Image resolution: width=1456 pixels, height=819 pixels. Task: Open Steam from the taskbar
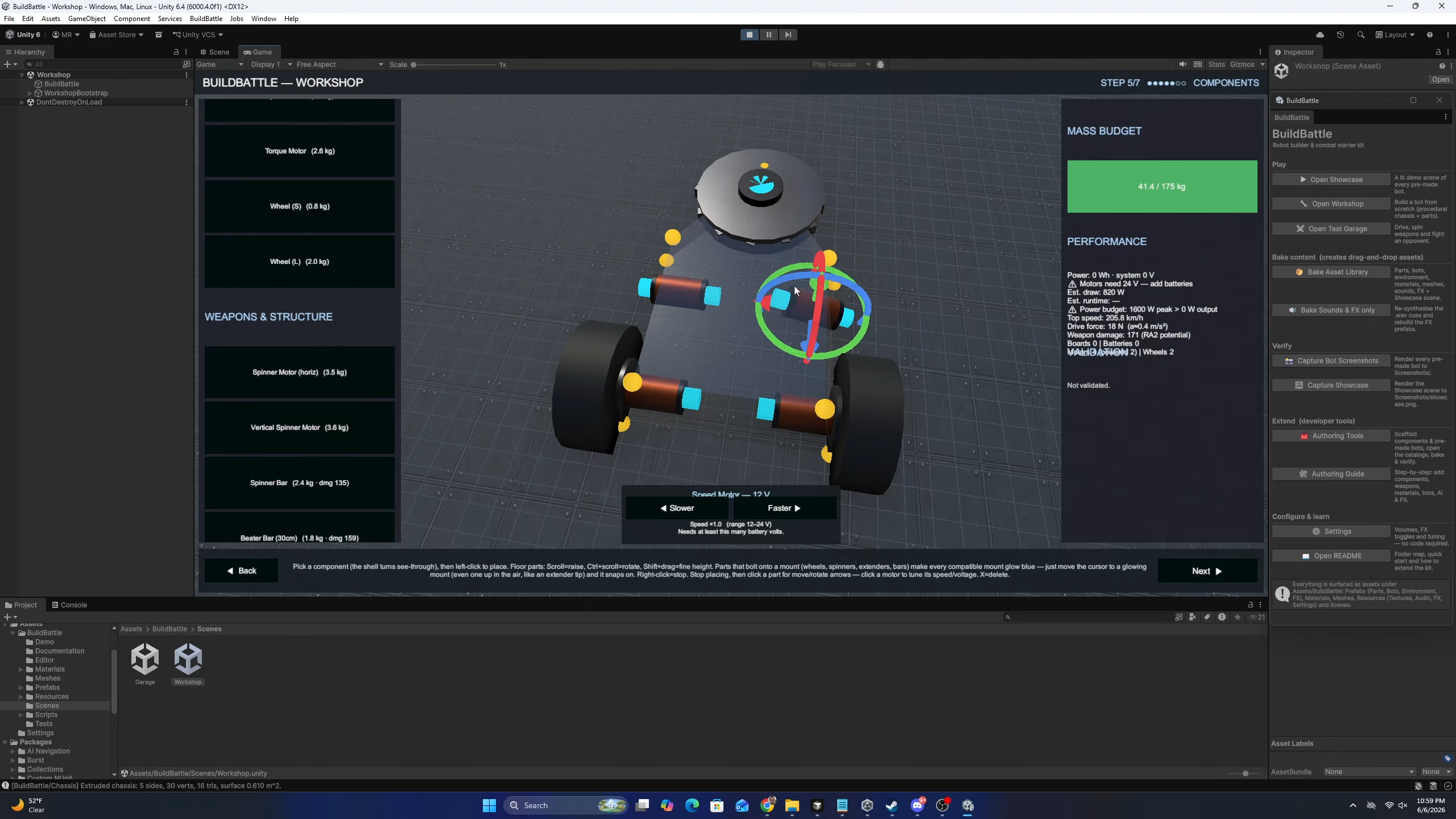click(x=892, y=805)
